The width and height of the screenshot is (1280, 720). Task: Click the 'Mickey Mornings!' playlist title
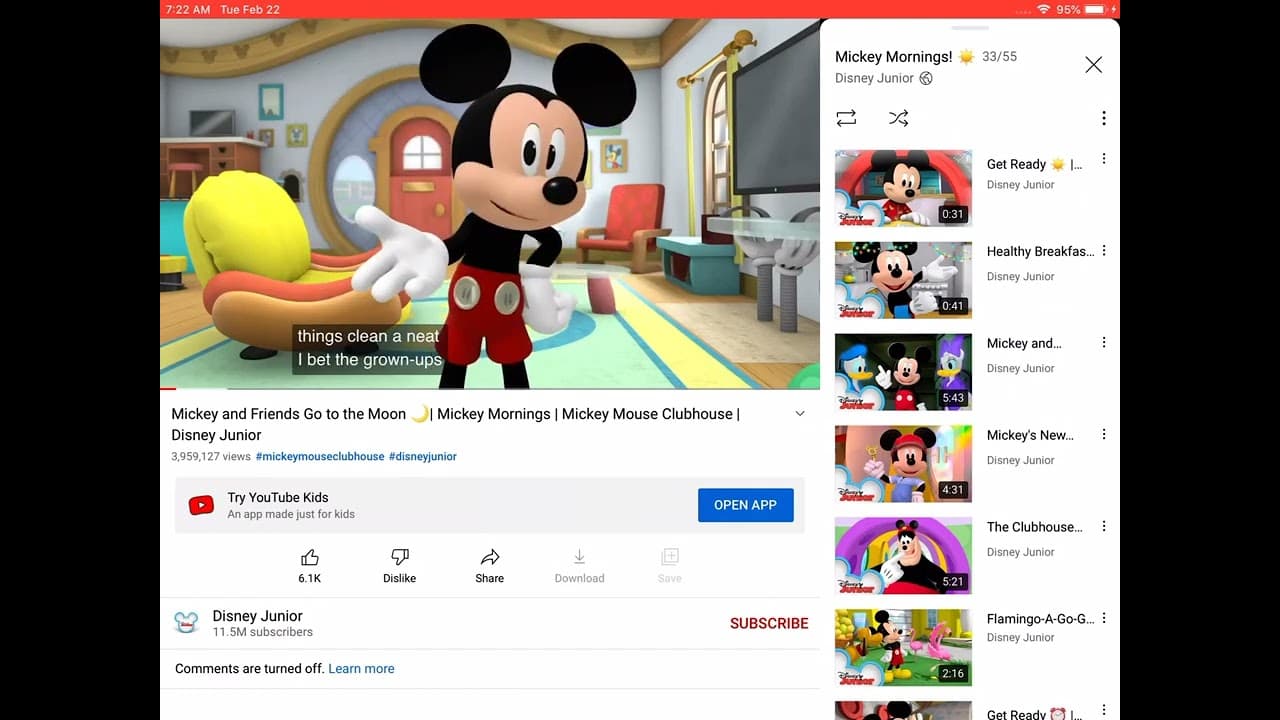894,57
